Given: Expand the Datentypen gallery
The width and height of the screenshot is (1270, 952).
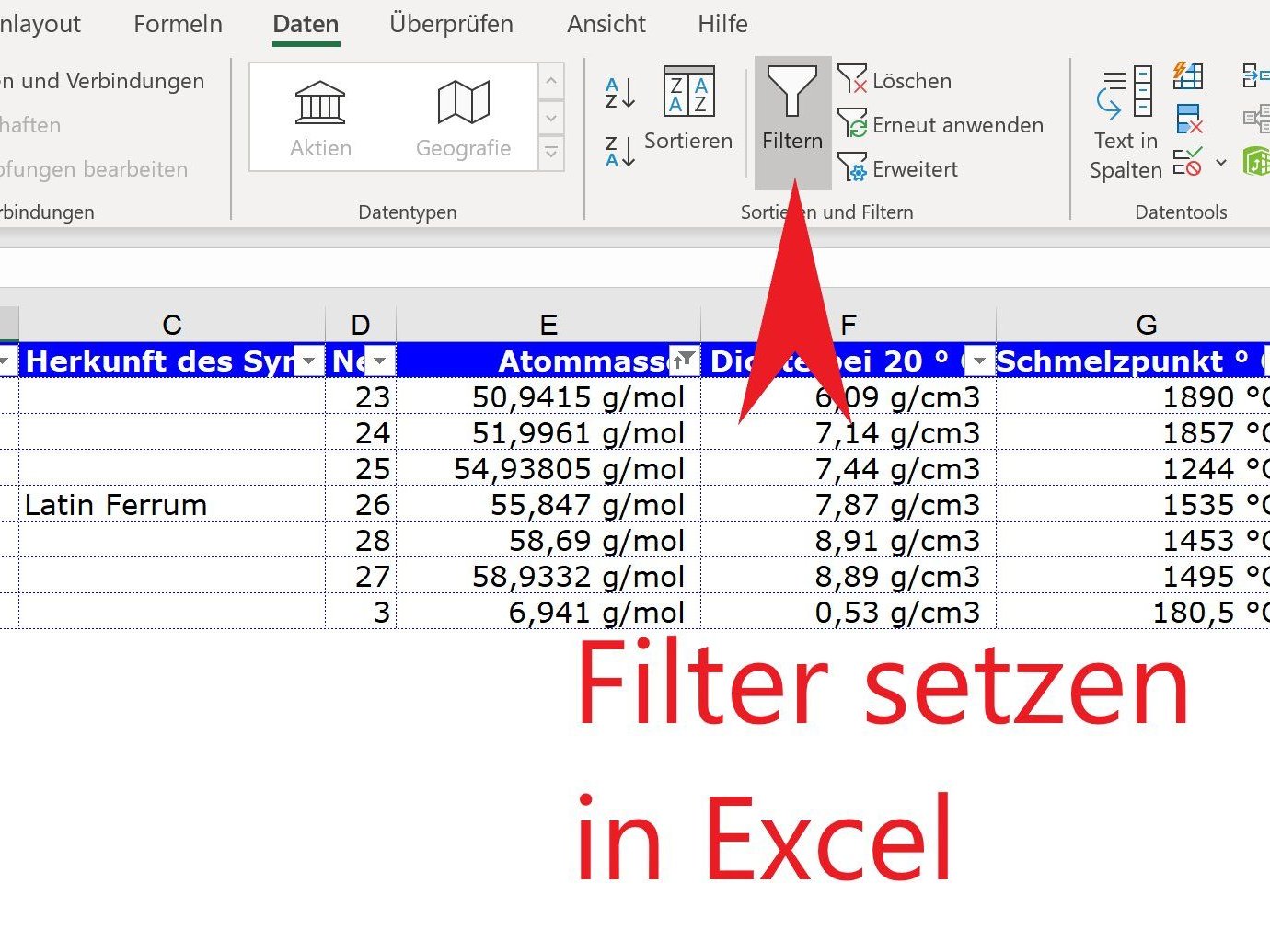Looking at the screenshot, I should pyautogui.click(x=550, y=153).
